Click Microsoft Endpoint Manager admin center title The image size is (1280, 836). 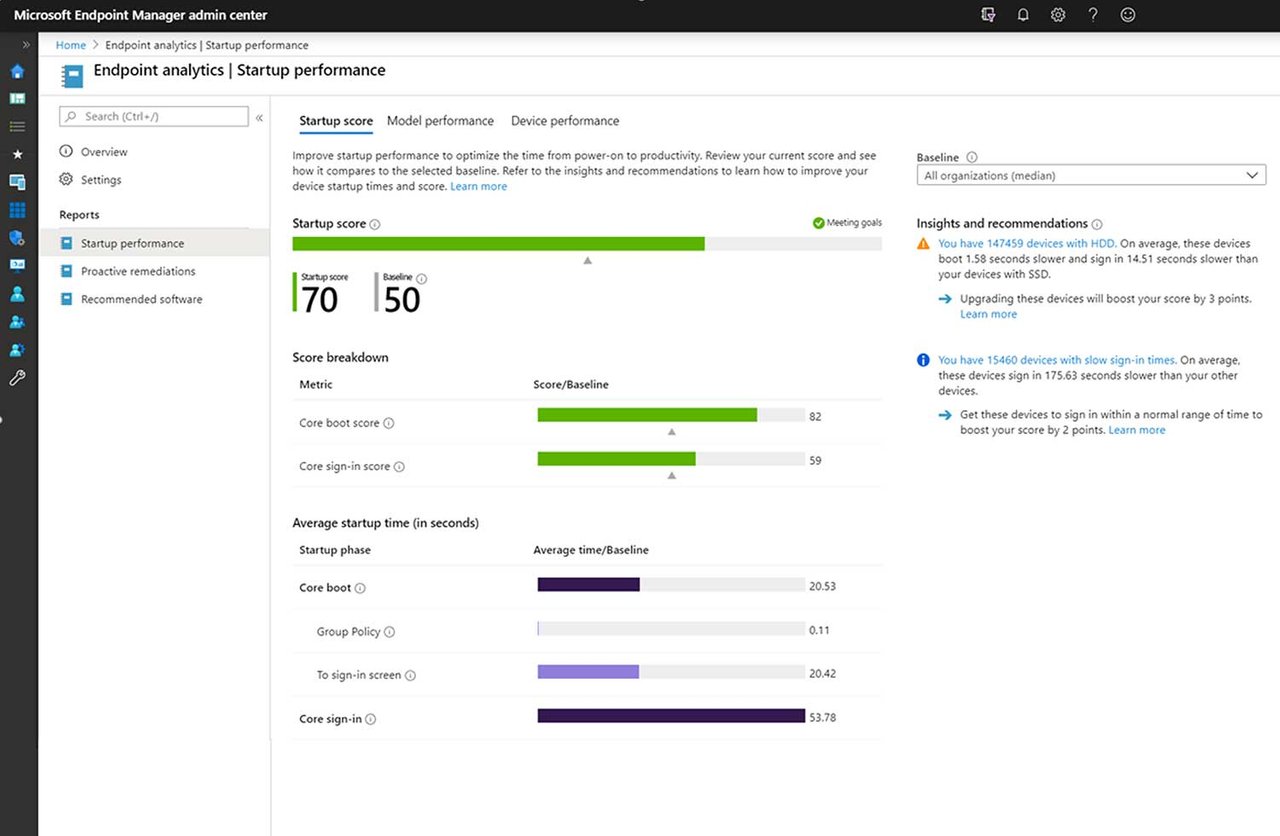[140, 15]
